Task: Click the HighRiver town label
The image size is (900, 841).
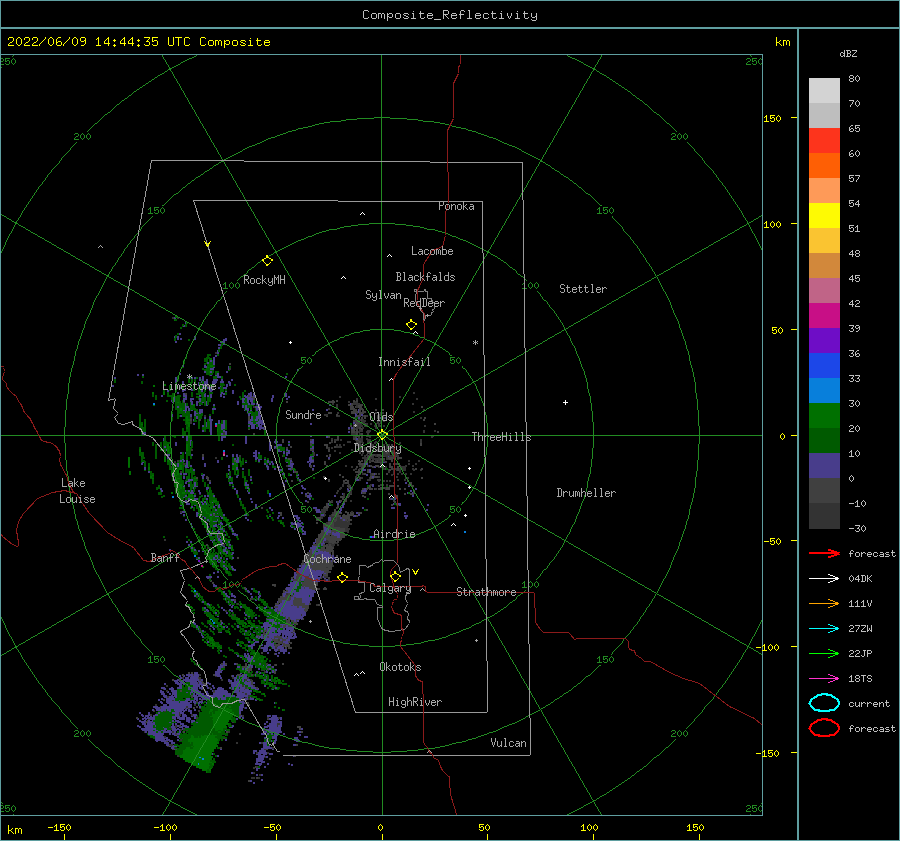Action: (415, 702)
